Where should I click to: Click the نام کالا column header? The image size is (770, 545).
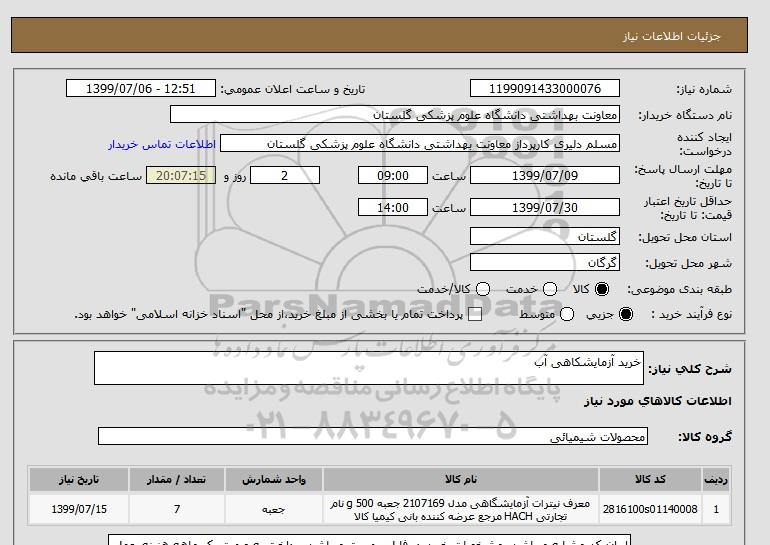pyautogui.click(x=461, y=479)
